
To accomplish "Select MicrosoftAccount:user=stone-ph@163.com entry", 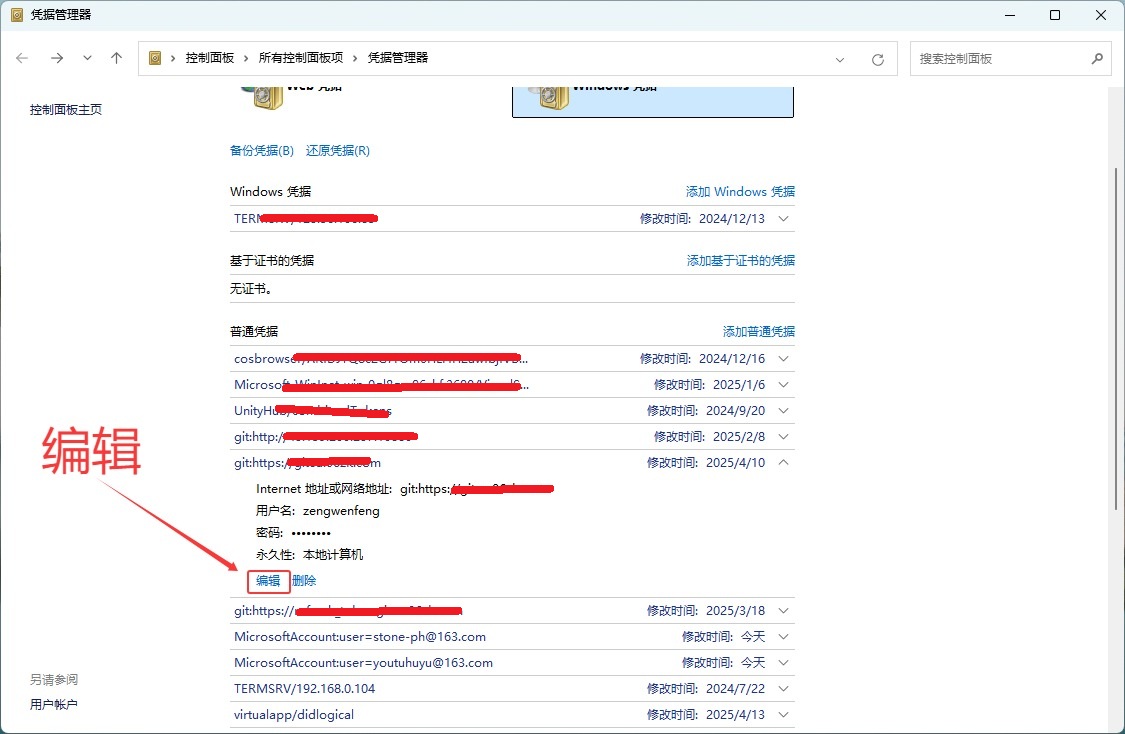I will tap(359, 636).
